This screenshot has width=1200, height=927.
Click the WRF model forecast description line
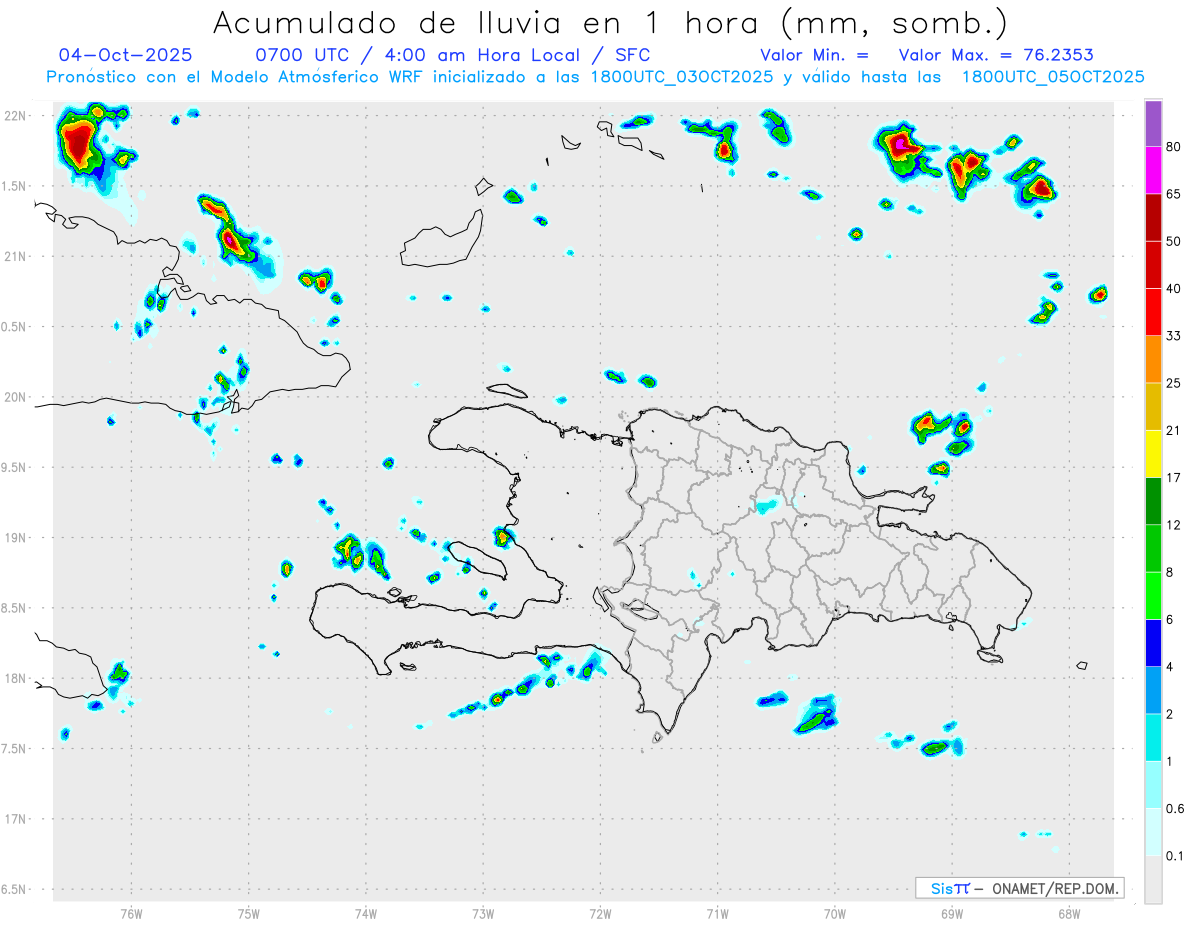click(x=595, y=77)
